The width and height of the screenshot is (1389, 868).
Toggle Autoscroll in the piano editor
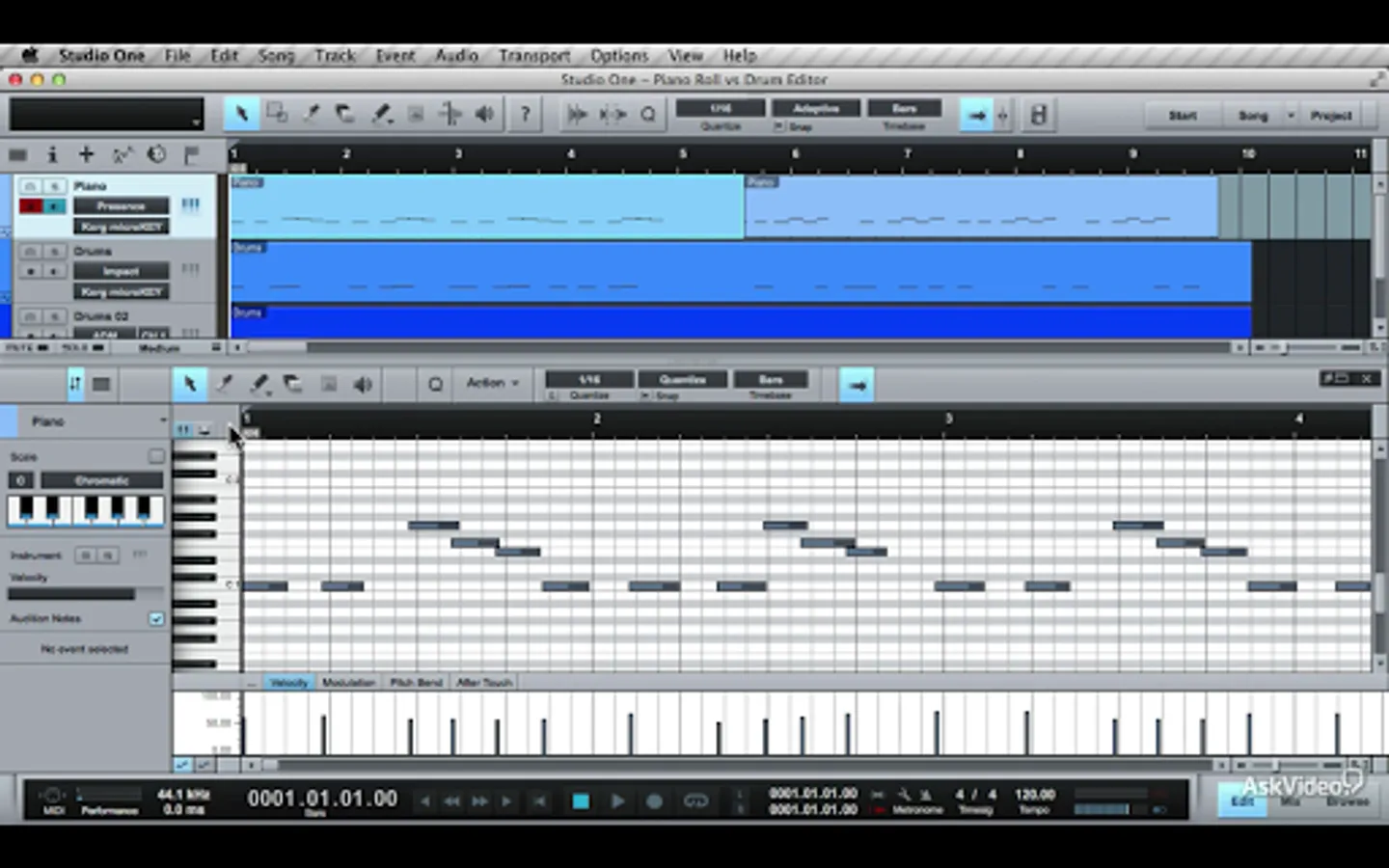pyautogui.click(x=857, y=385)
